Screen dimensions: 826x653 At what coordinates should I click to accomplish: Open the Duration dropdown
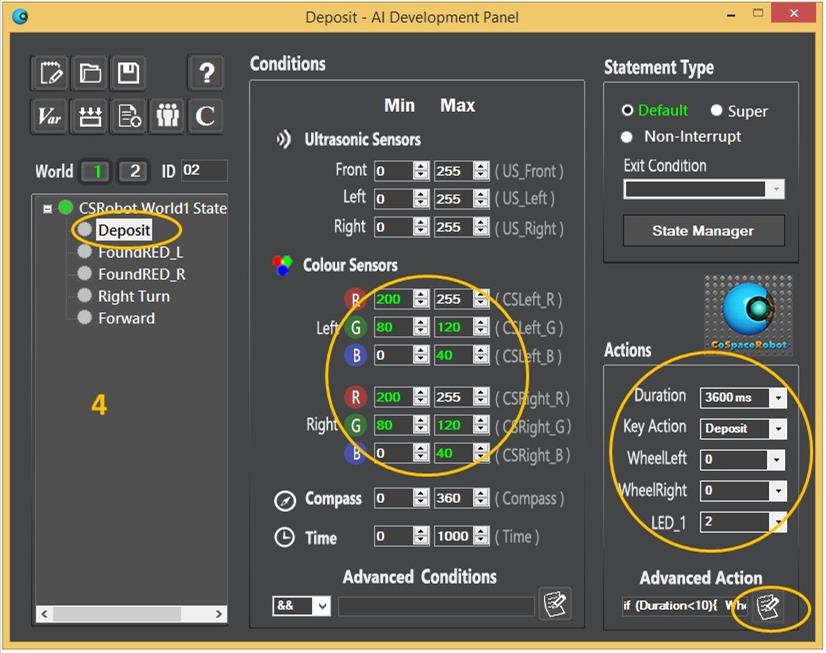(777, 398)
